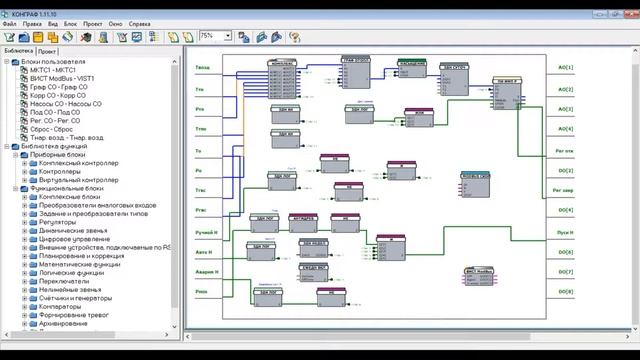
Task: Expand the Динамические звенья node
Action: point(24,231)
